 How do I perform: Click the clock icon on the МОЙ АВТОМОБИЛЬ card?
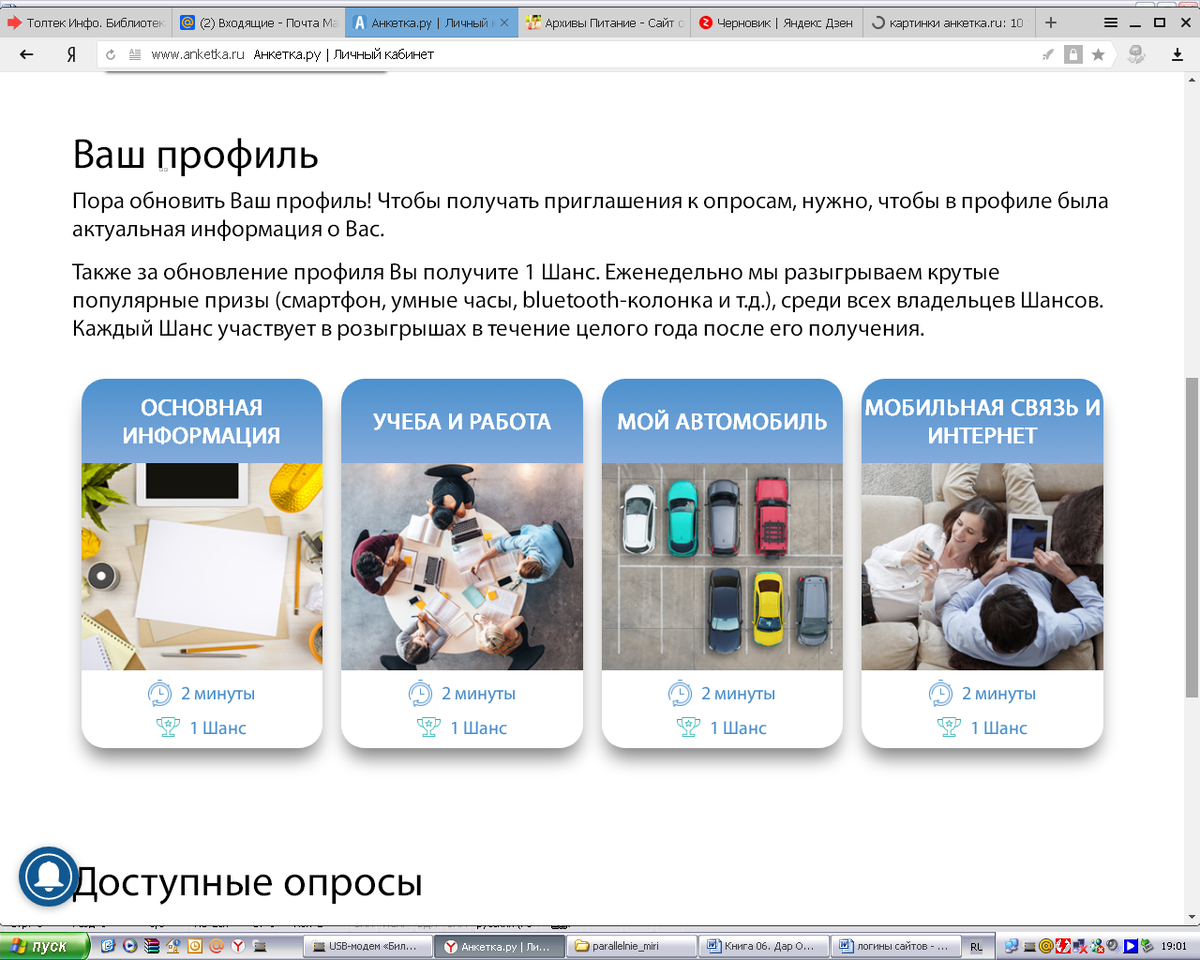tap(681, 693)
